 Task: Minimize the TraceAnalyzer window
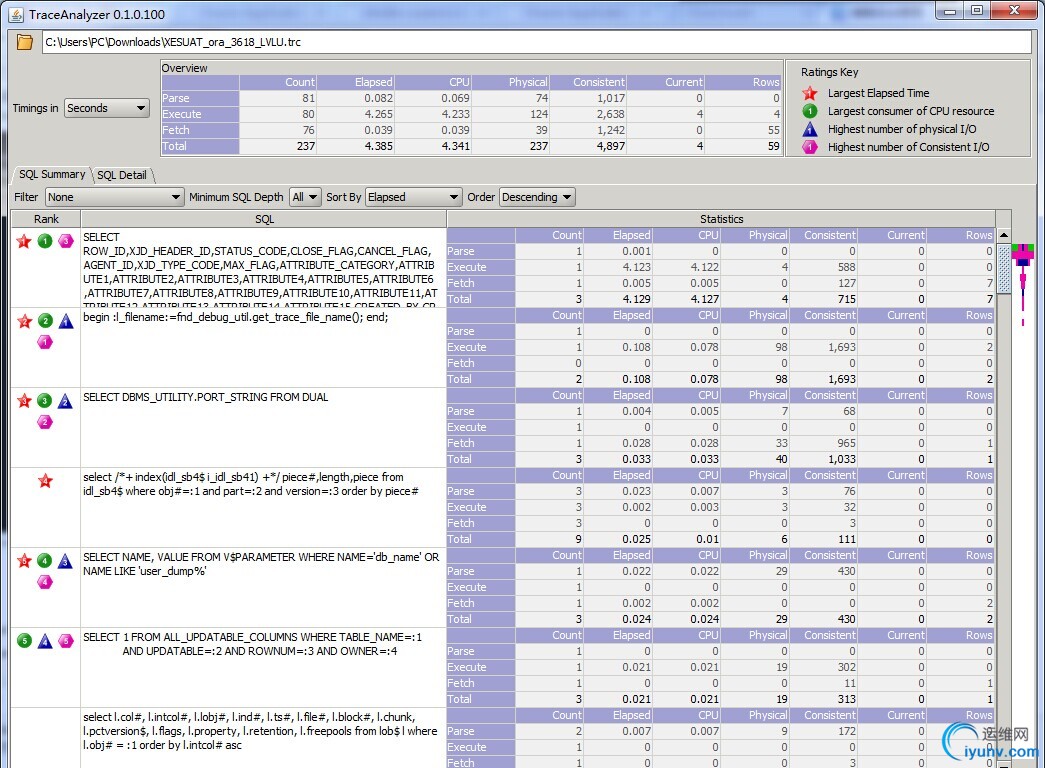[950, 11]
